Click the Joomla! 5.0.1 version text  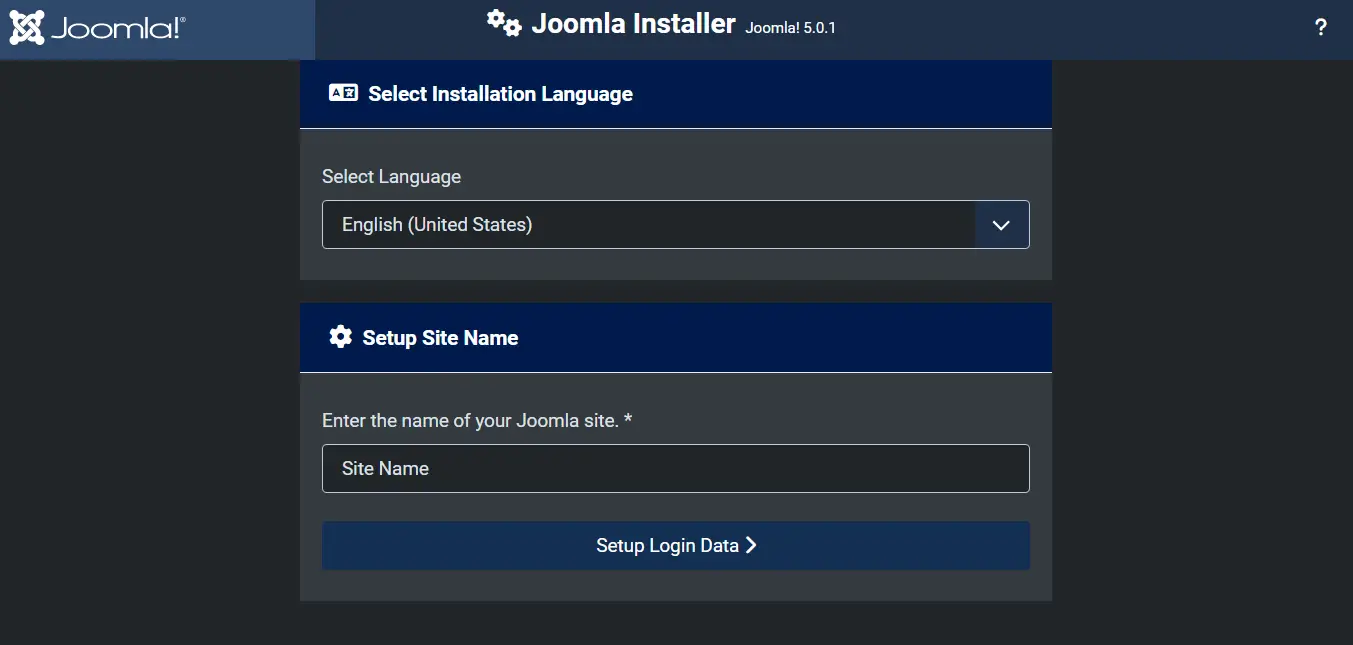(790, 28)
